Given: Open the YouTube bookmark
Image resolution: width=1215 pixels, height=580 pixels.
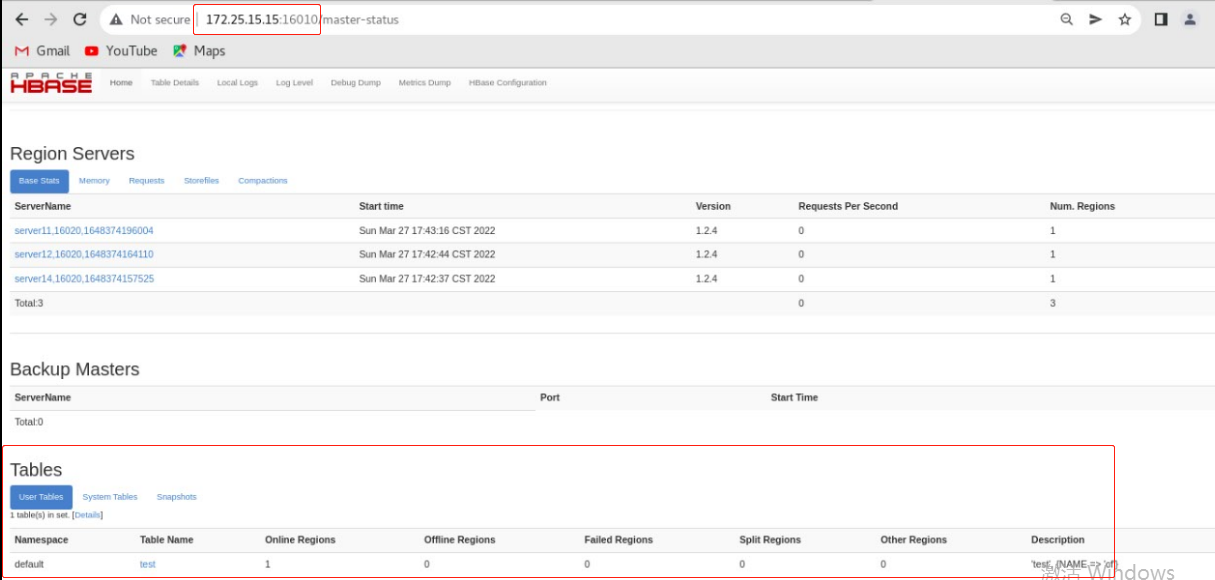Looking at the screenshot, I should pyautogui.click(x=121, y=51).
